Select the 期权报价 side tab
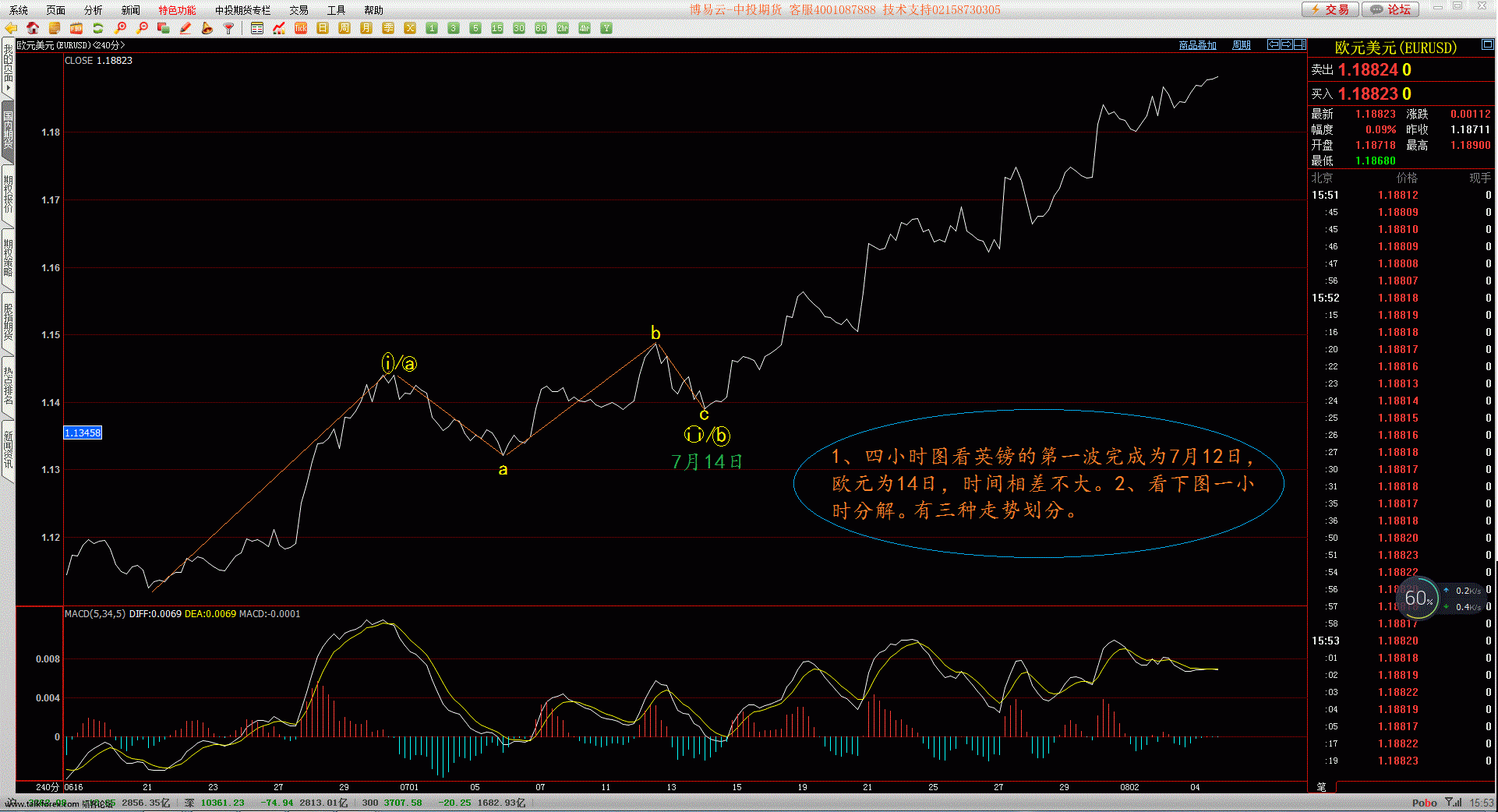 coord(8,195)
